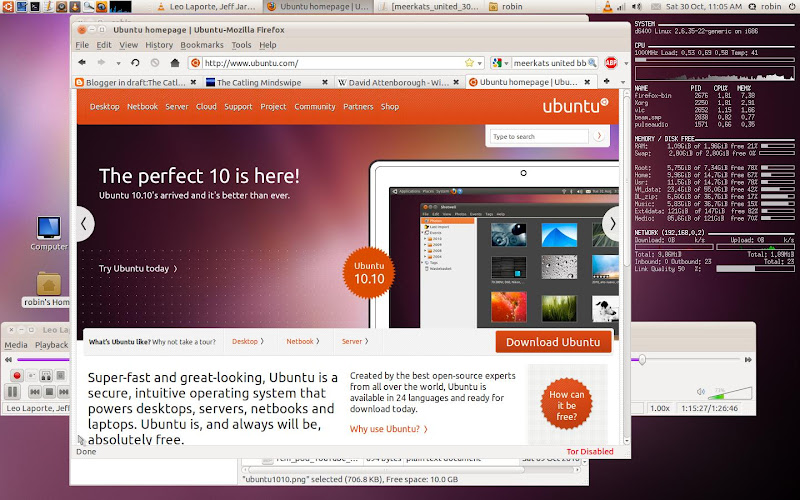Click the Server tour link below banner

(355, 341)
